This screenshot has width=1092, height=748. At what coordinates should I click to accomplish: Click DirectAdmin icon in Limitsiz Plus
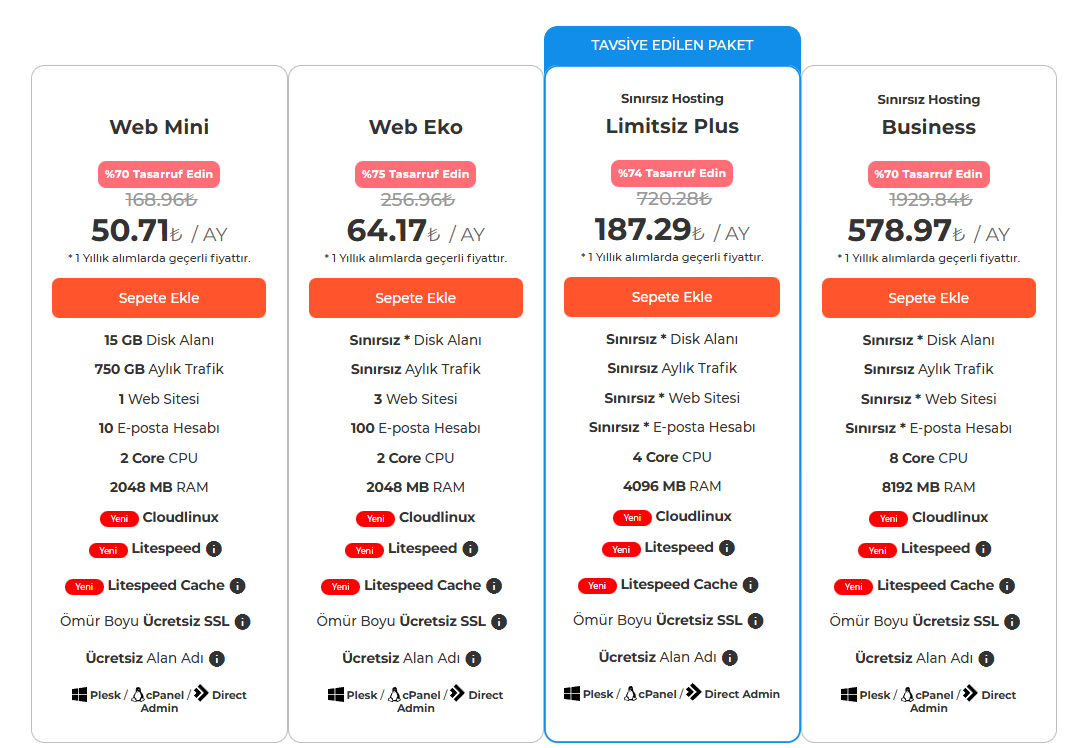(694, 692)
